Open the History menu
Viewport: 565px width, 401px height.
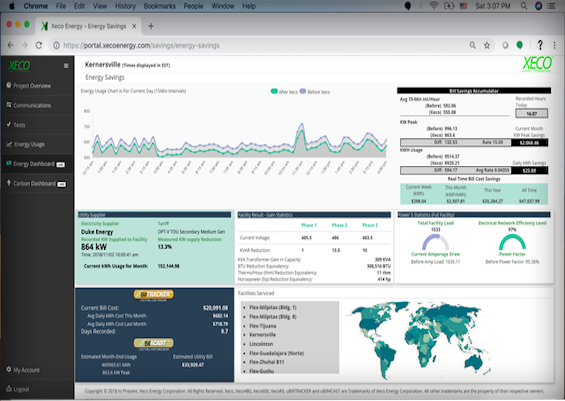125,6
